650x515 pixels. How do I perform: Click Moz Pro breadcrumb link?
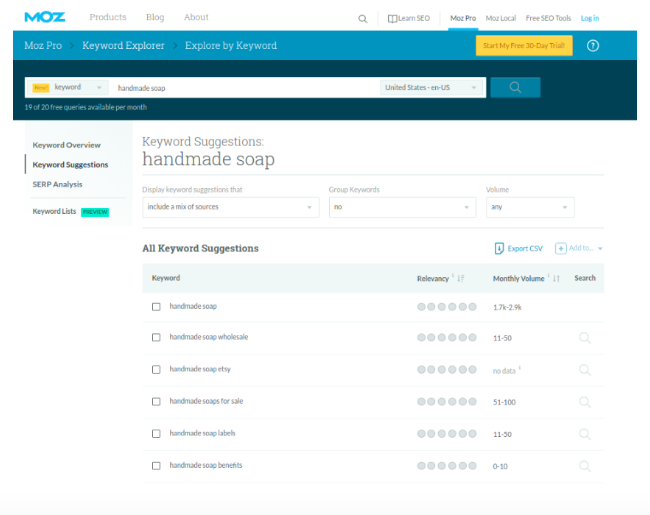click(x=43, y=45)
